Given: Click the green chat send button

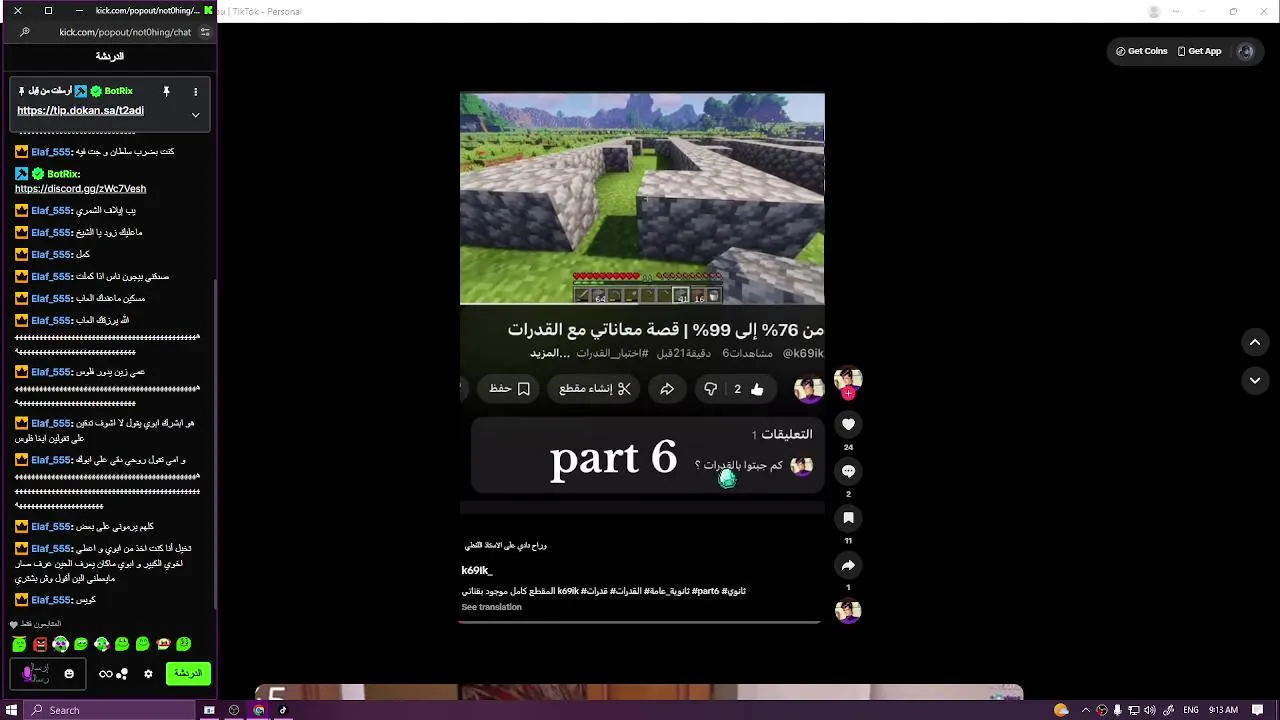Looking at the screenshot, I should [x=188, y=673].
